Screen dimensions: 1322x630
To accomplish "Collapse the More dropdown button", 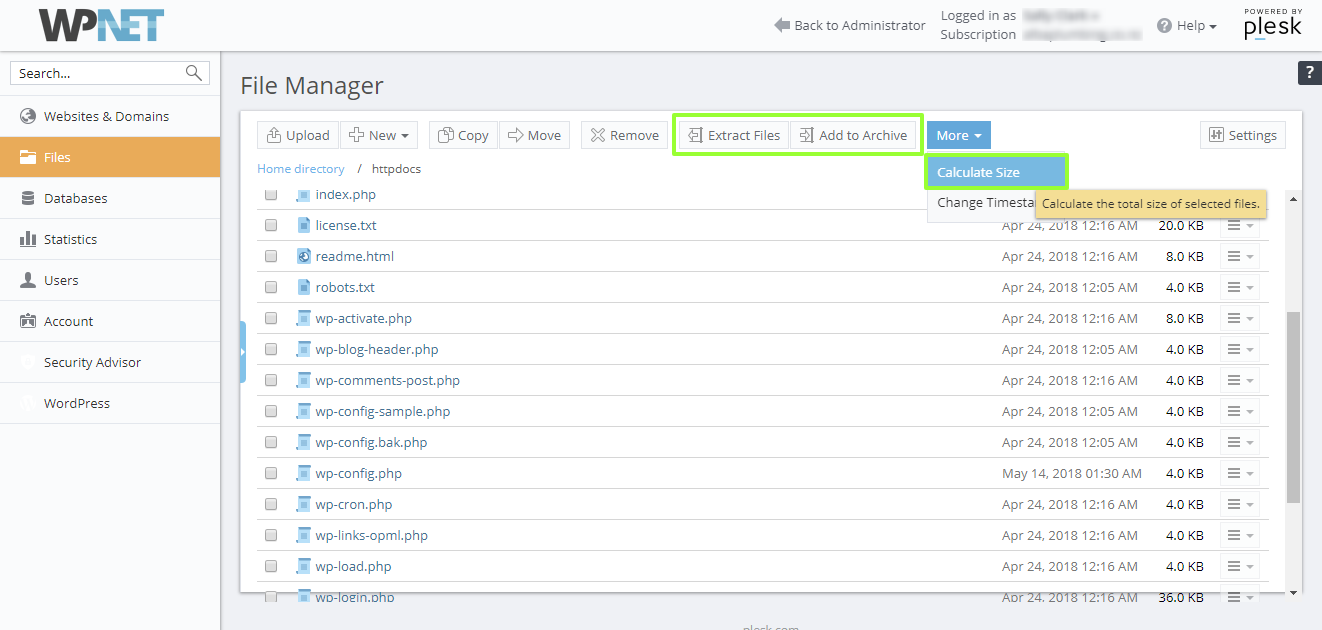I will [958, 135].
